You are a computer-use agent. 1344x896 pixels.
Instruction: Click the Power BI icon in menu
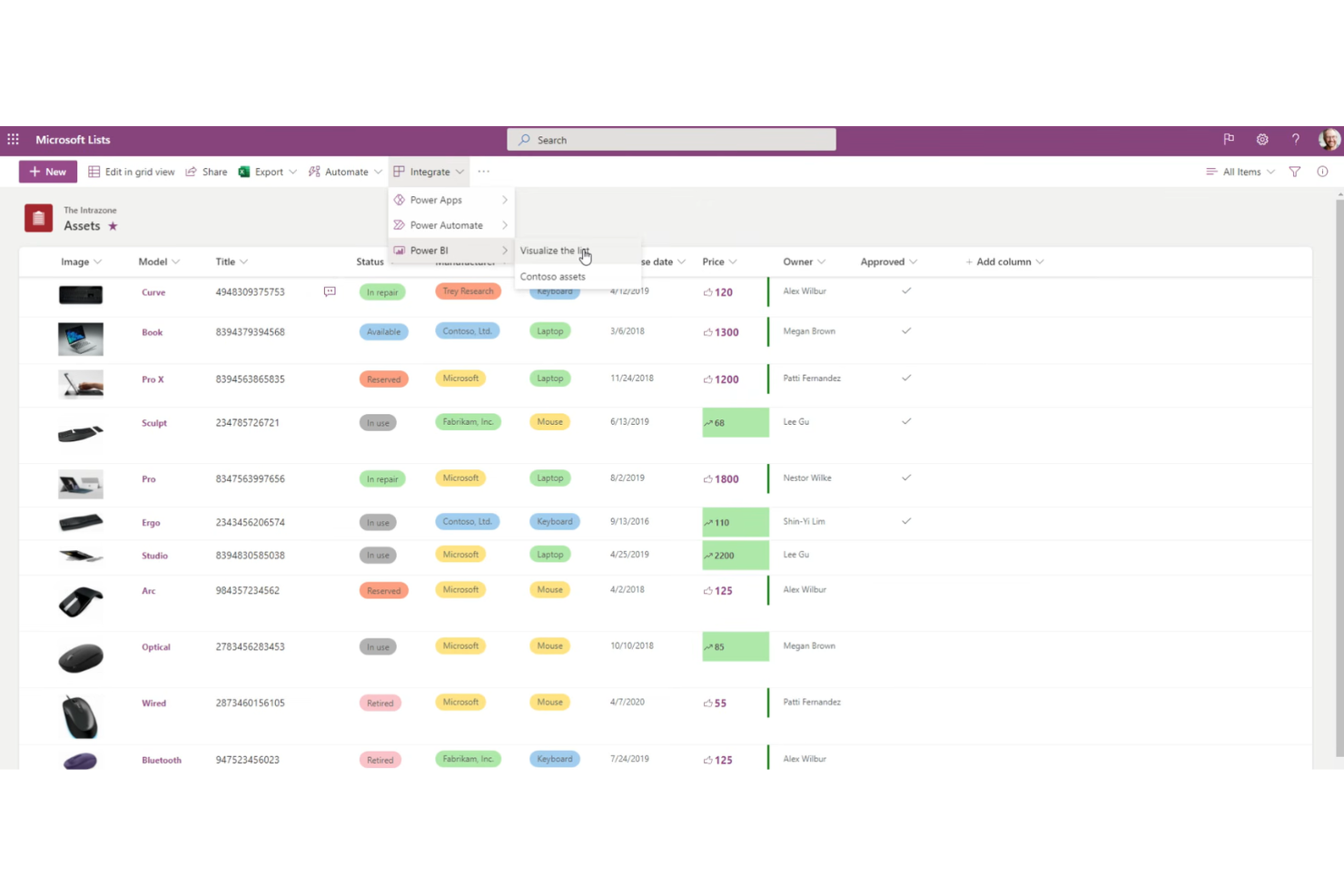pyautogui.click(x=399, y=251)
